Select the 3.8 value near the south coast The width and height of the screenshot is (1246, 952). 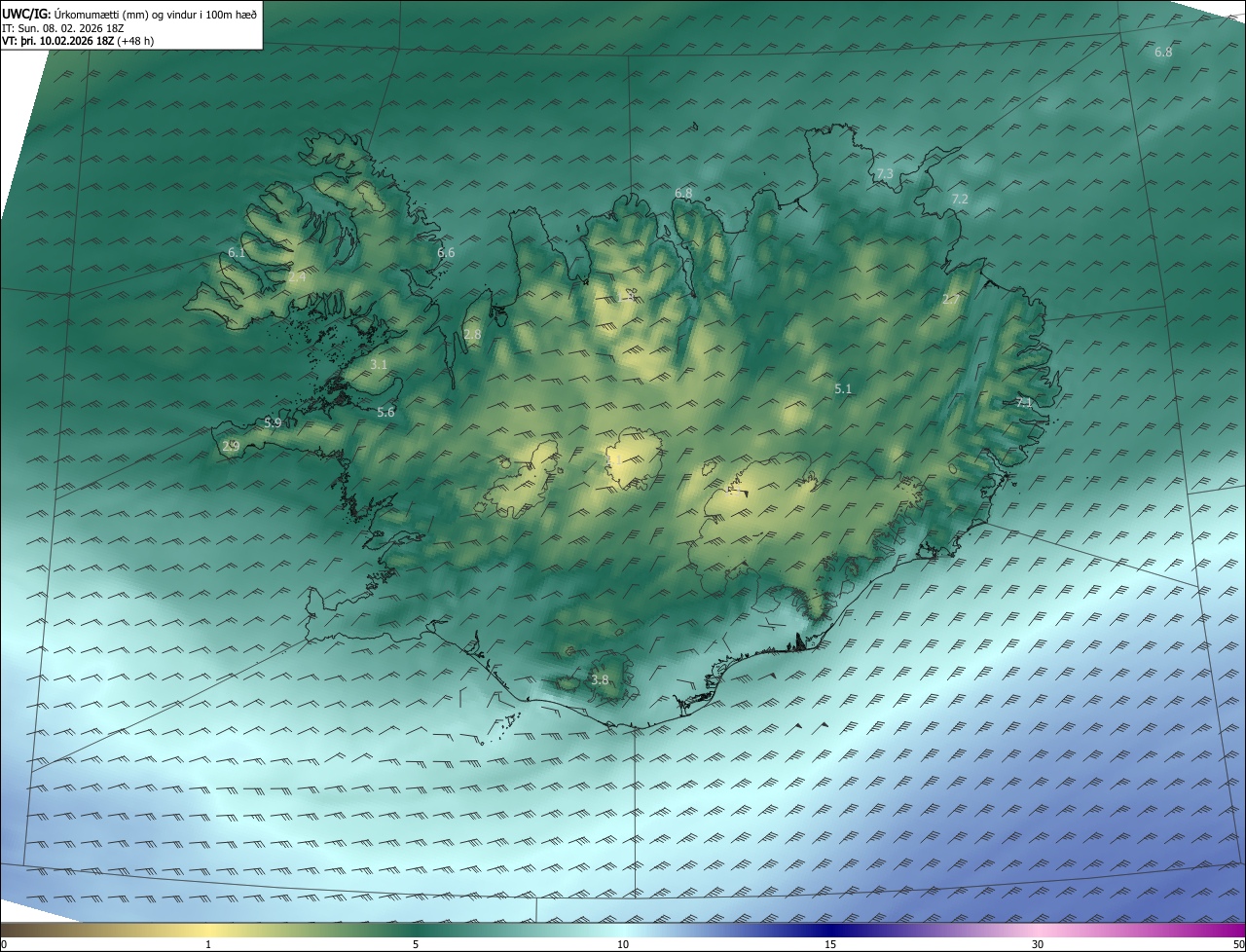click(x=600, y=680)
